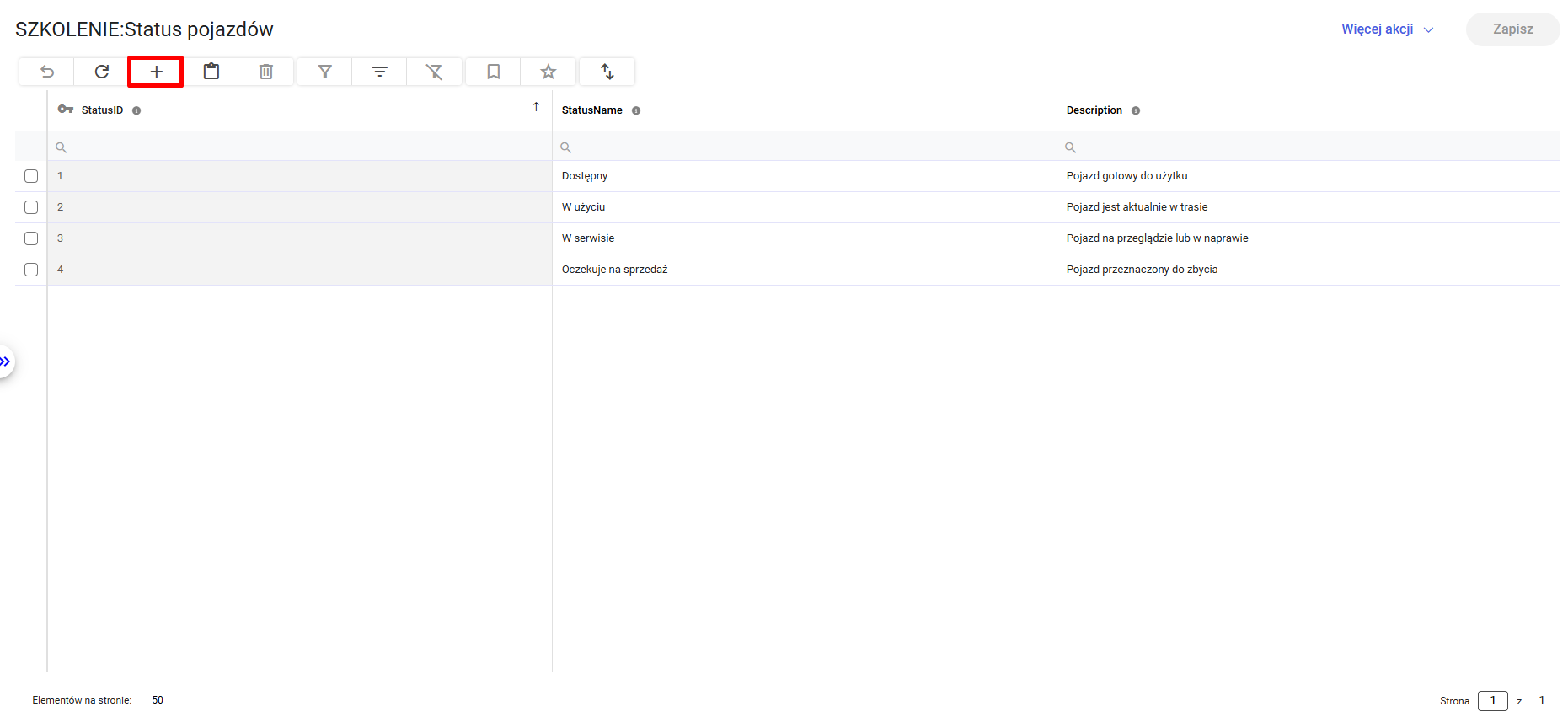Image resolution: width=1568 pixels, height=717 pixels.
Task: Open the Więcej akcji dropdown
Action: coord(1386,29)
